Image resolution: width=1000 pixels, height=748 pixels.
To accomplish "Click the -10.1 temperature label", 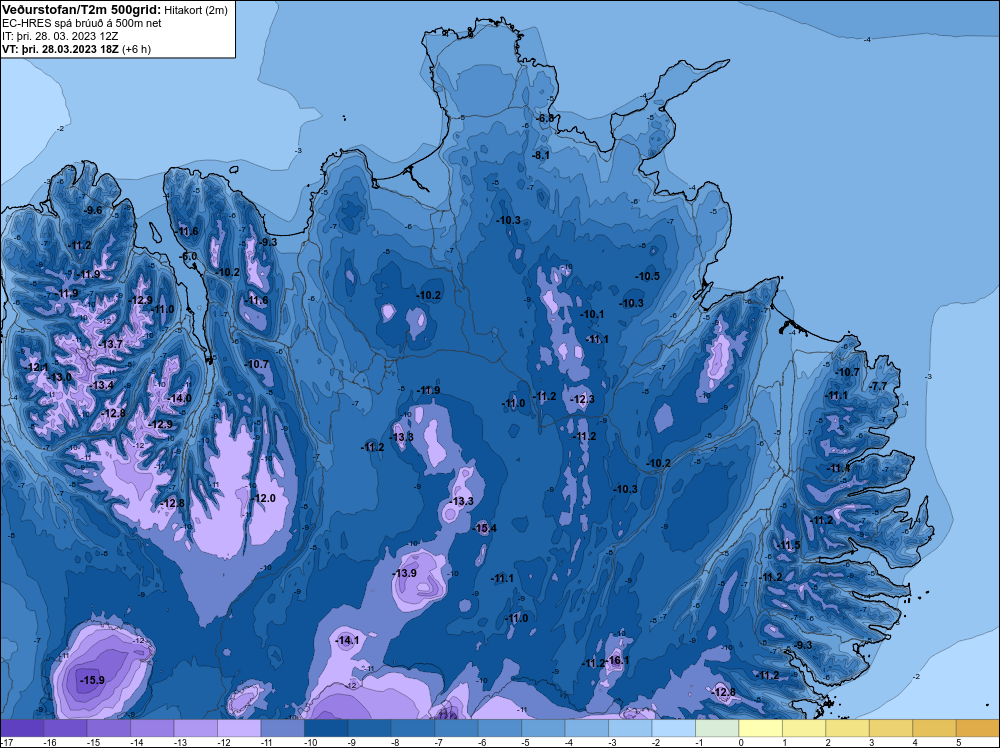I will pos(592,314).
